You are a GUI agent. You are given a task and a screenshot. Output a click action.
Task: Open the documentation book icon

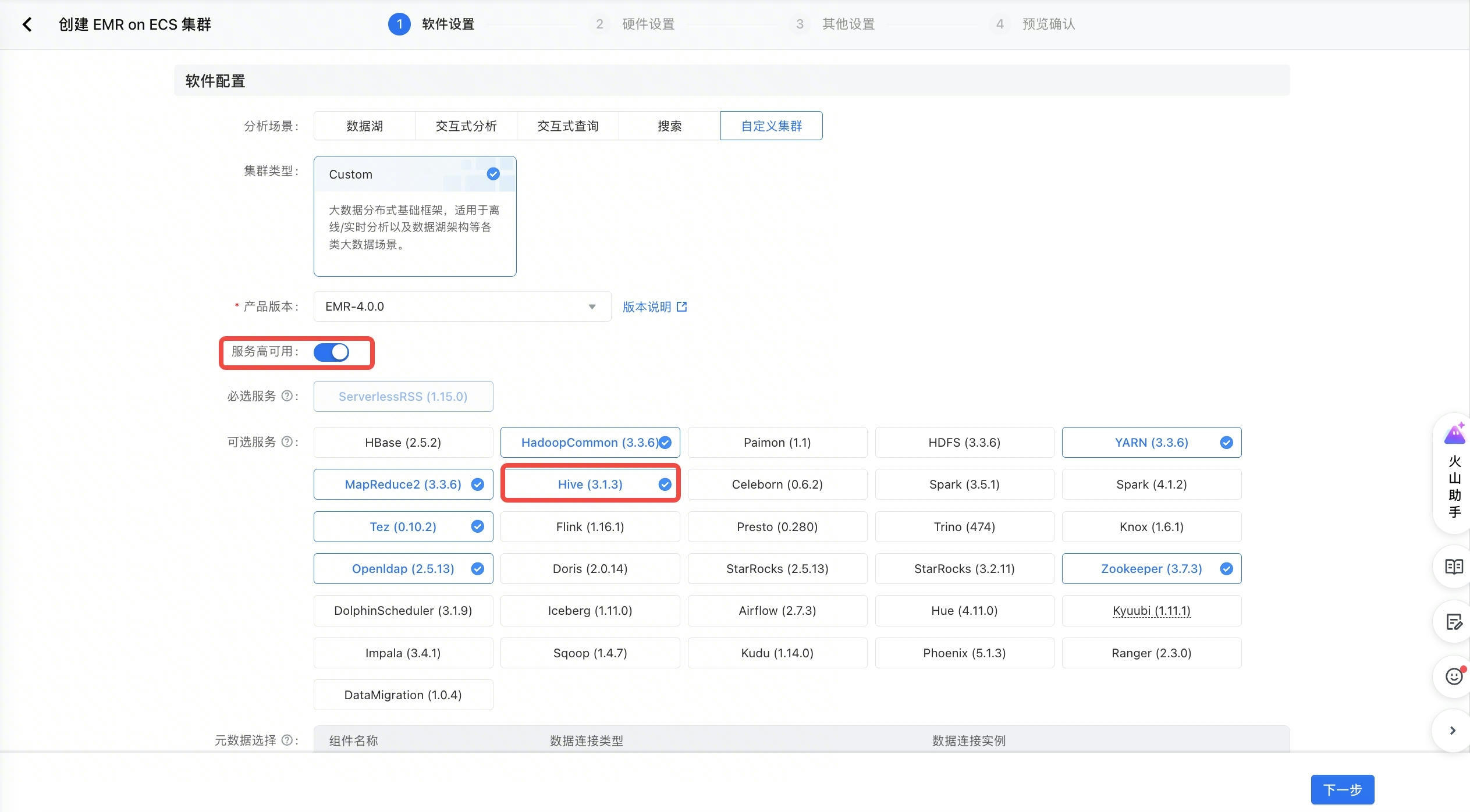(x=1454, y=567)
